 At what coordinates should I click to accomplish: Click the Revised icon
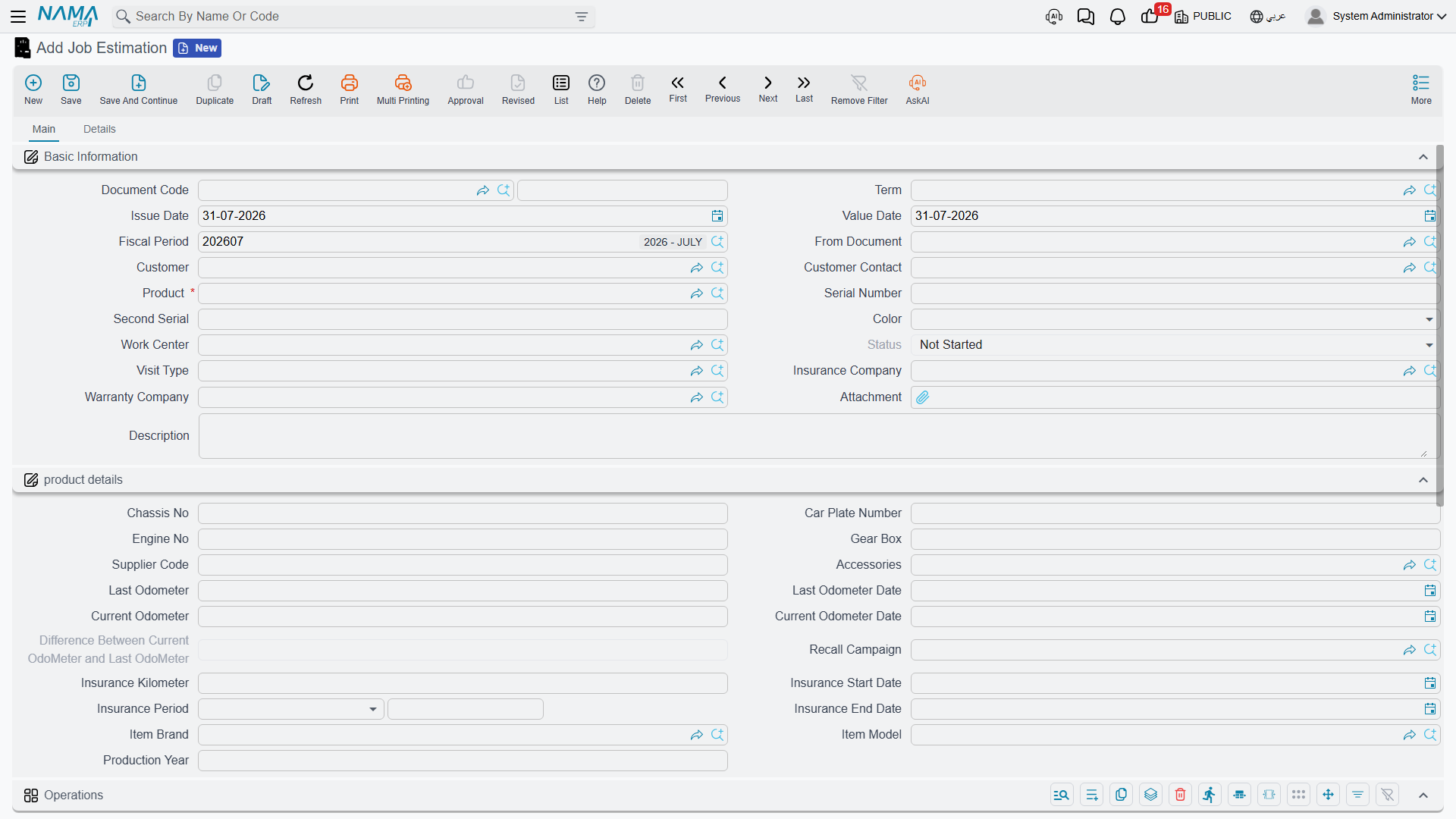pyautogui.click(x=518, y=89)
